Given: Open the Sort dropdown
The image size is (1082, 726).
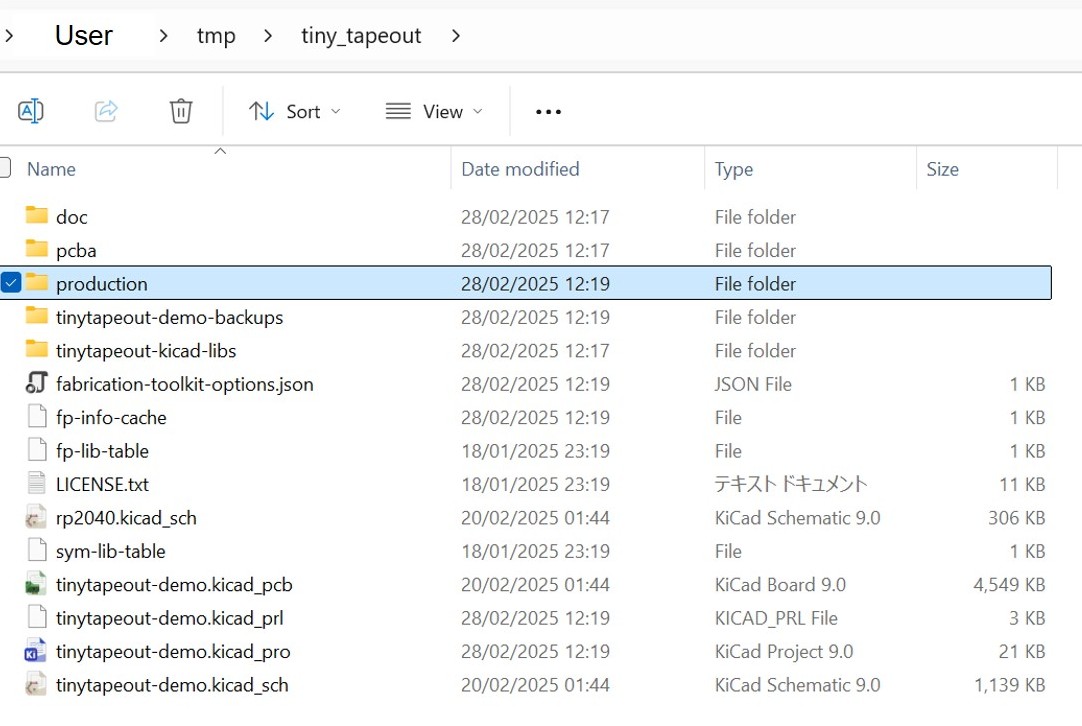Looking at the screenshot, I should [295, 111].
